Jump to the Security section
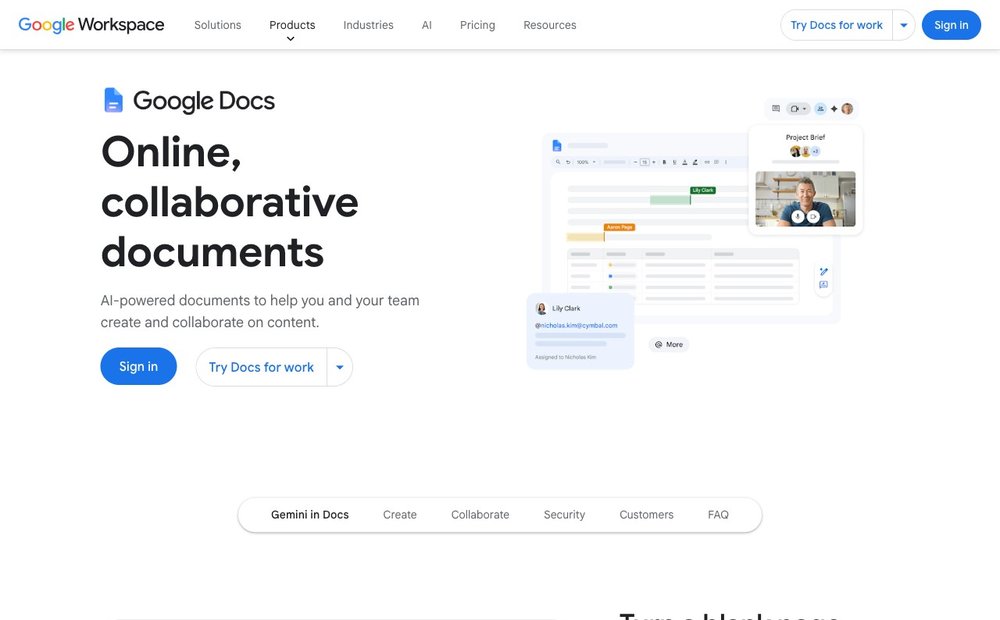1000x620 pixels. 564,515
